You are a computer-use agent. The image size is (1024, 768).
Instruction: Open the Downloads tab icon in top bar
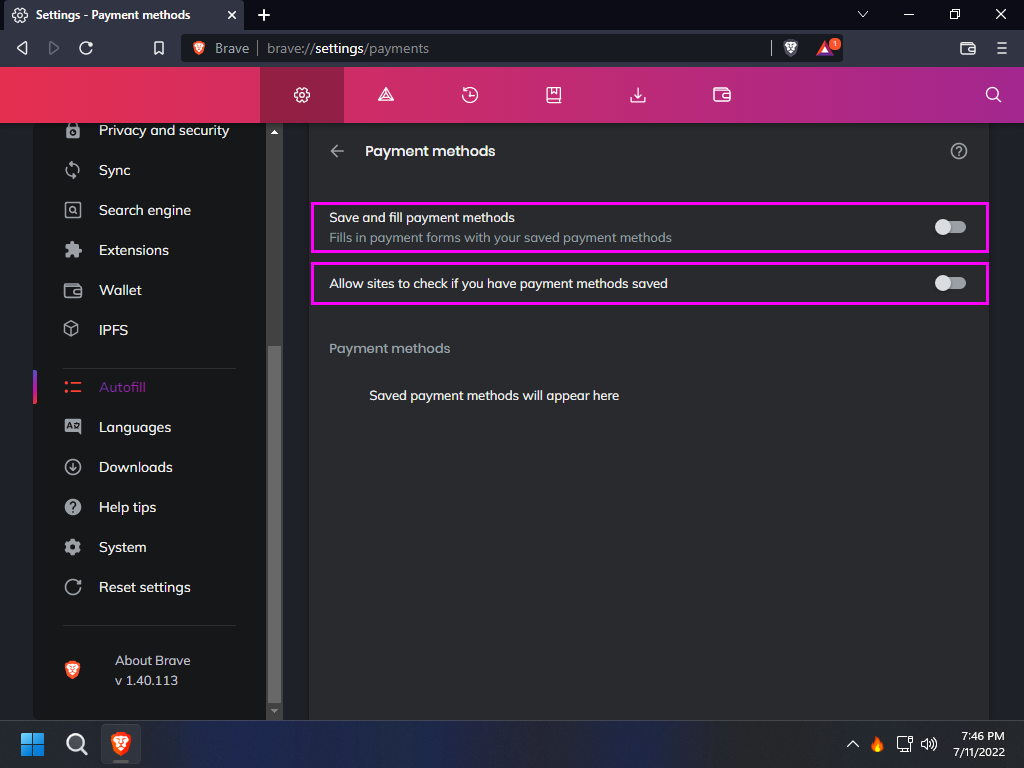(637, 95)
